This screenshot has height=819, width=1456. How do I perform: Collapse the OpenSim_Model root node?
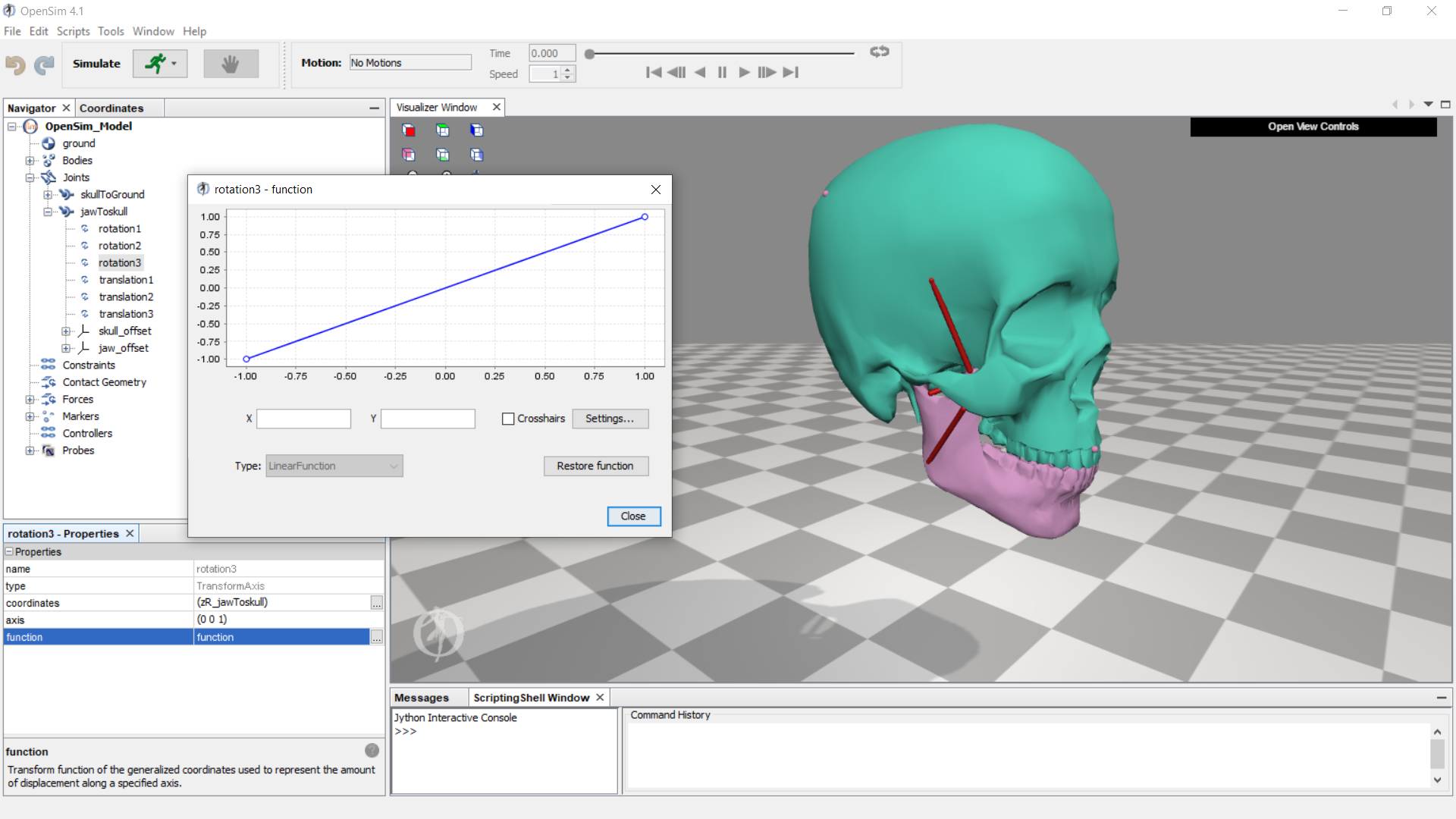click(12, 127)
